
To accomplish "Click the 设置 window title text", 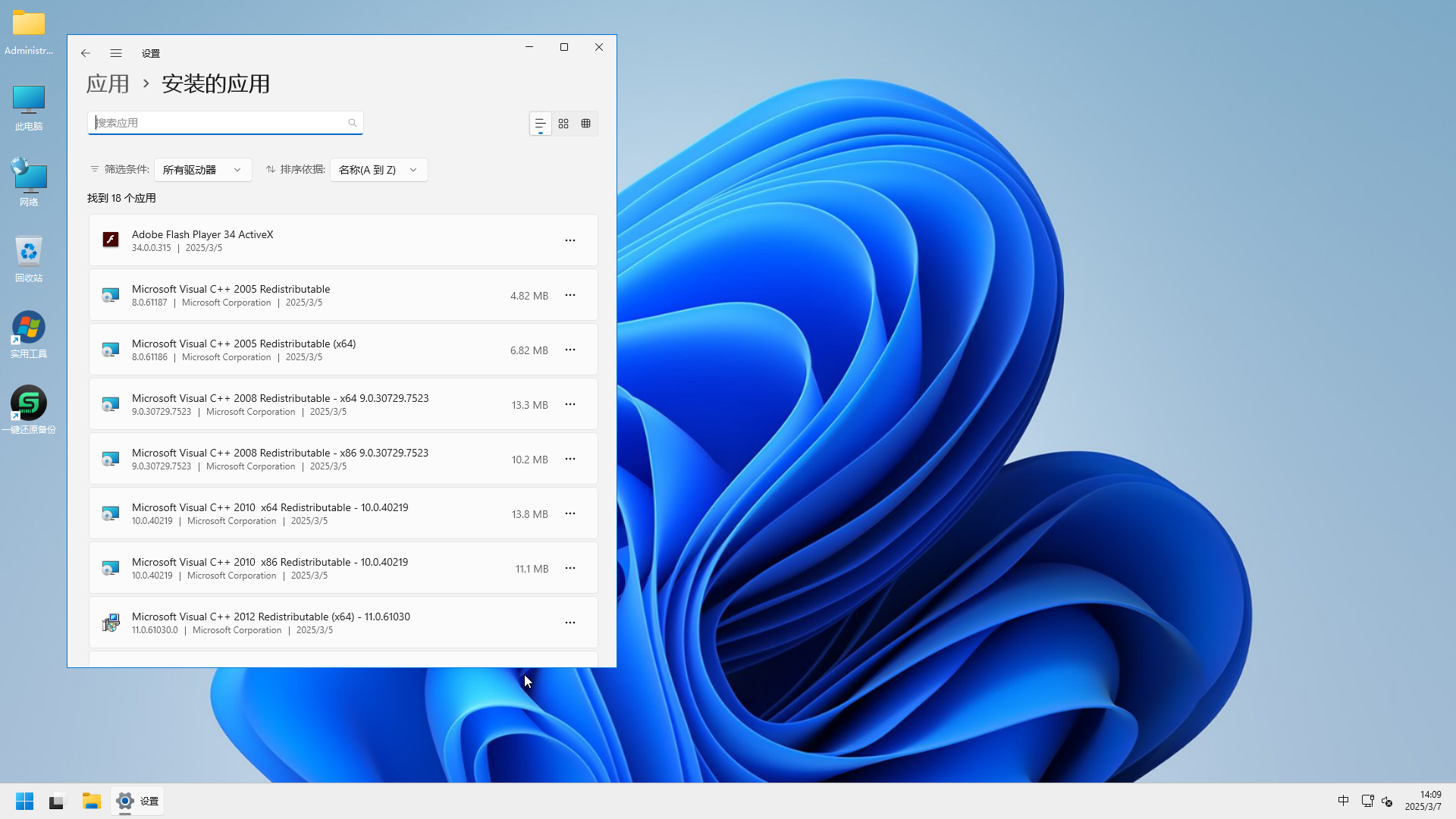I will (151, 53).
